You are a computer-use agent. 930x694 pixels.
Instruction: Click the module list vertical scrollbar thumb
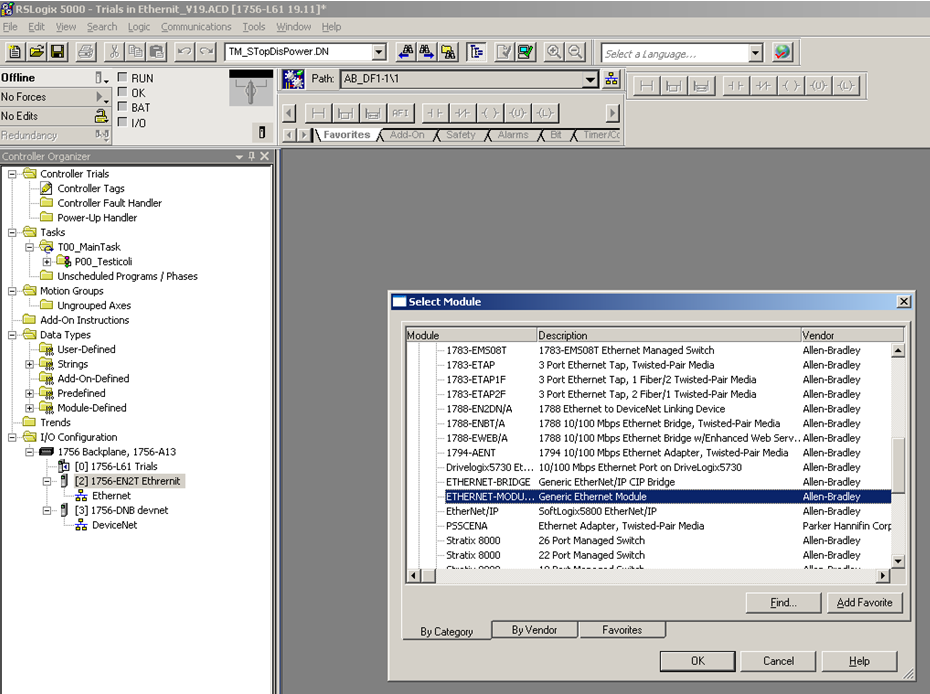point(898,466)
